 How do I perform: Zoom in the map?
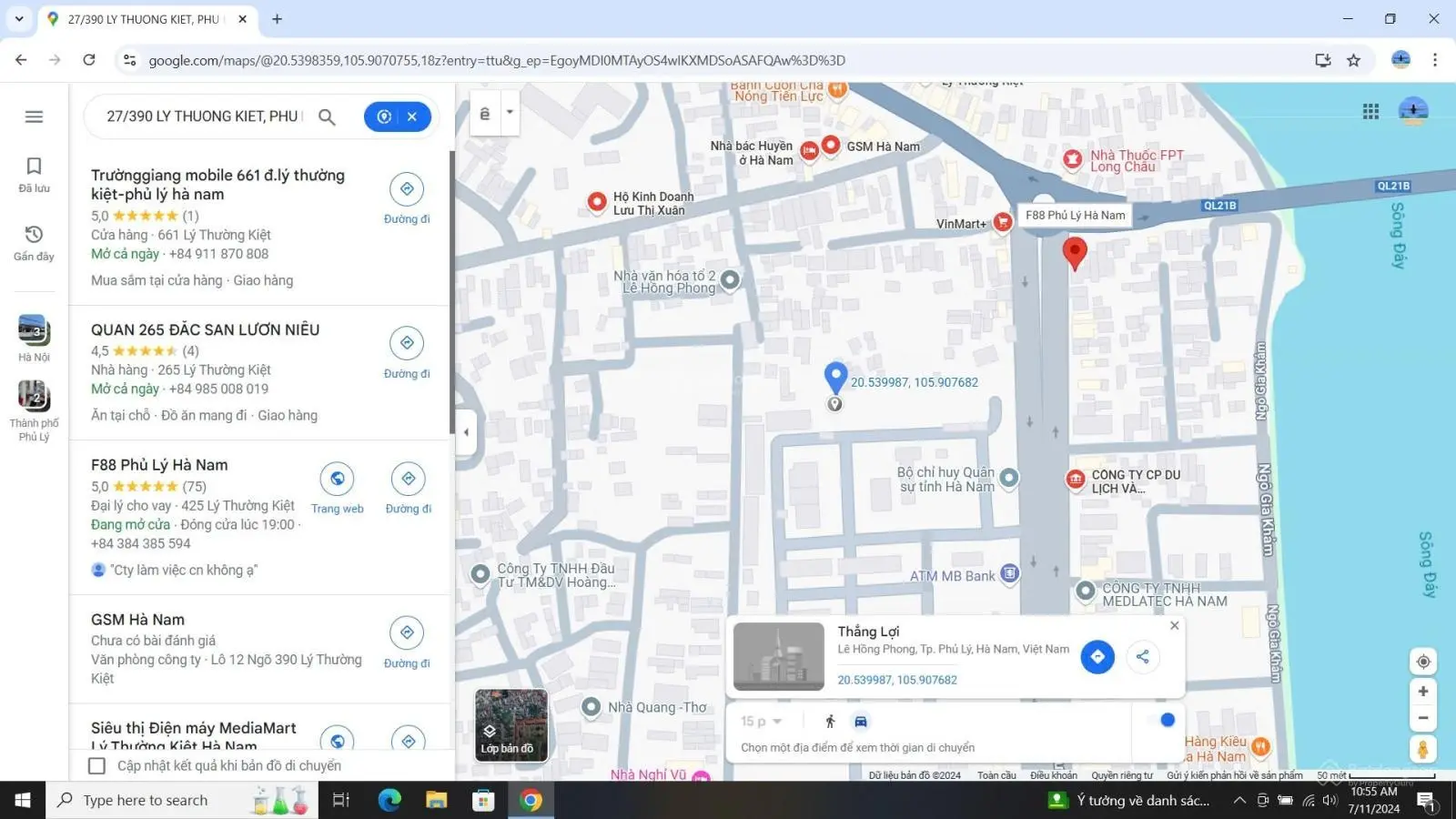click(x=1423, y=692)
